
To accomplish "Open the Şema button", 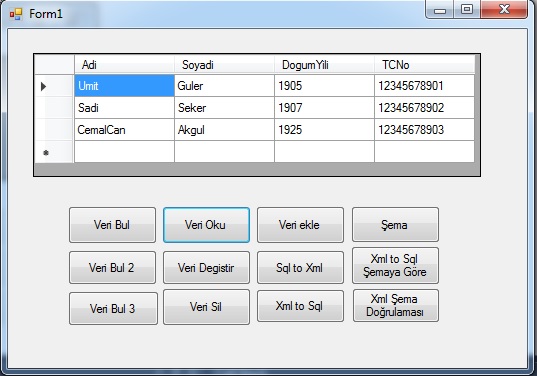I will (x=395, y=224).
